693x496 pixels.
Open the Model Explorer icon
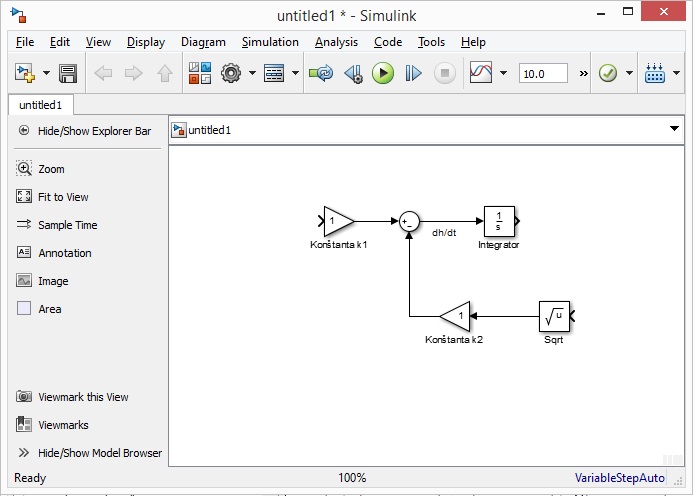(x=274, y=73)
